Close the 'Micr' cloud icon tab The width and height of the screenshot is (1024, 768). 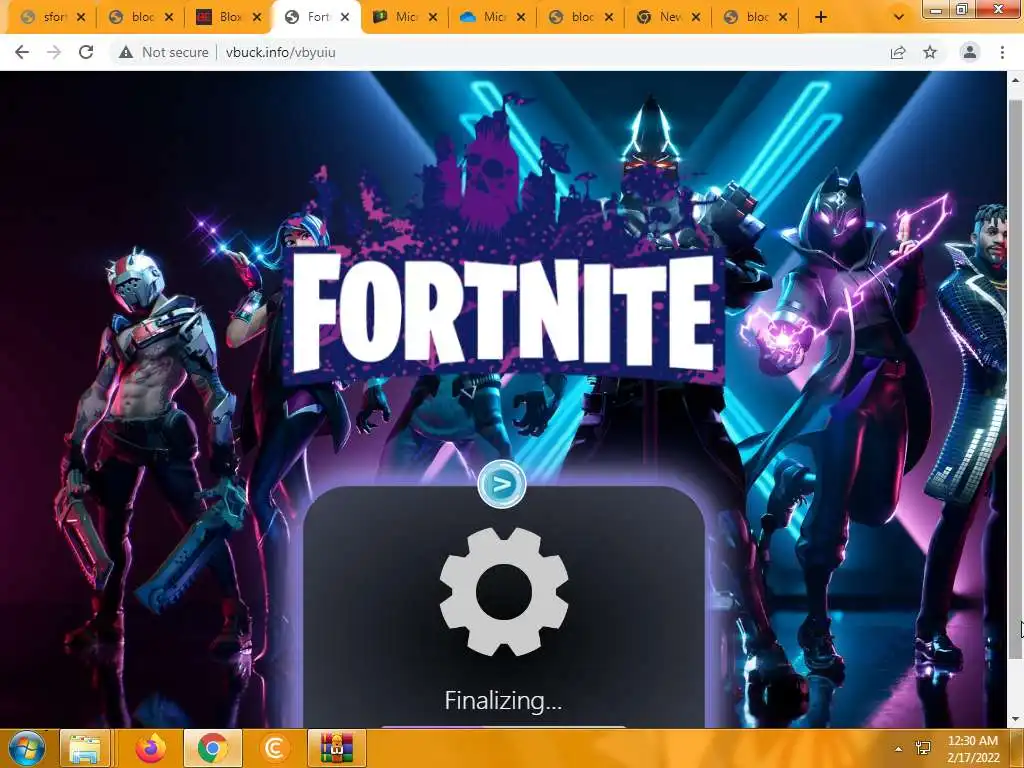click(520, 18)
